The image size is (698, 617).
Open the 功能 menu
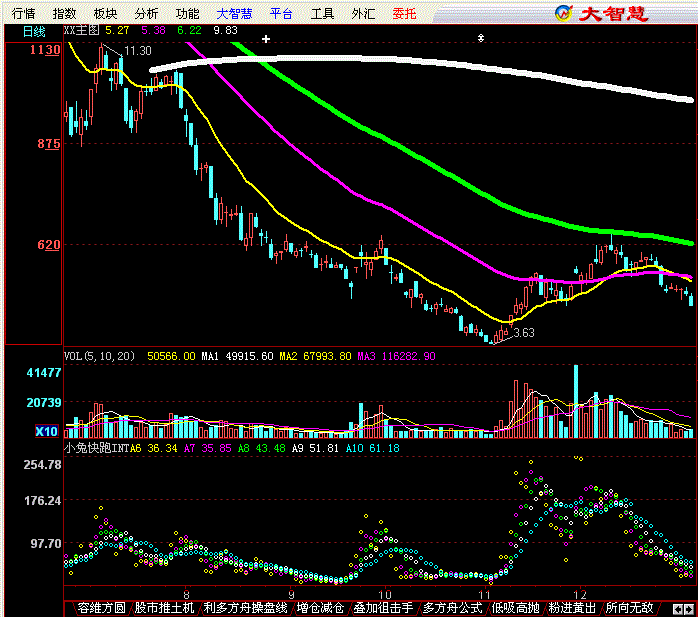tap(187, 13)
